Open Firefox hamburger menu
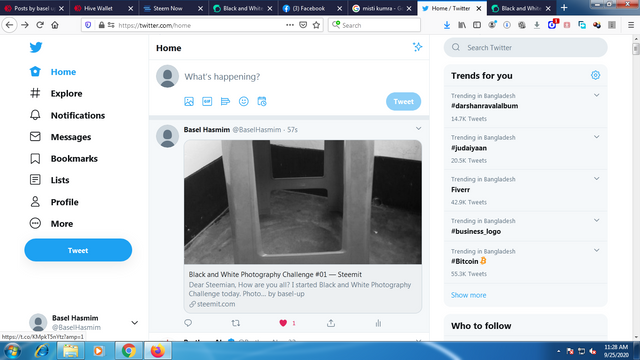 631,25
